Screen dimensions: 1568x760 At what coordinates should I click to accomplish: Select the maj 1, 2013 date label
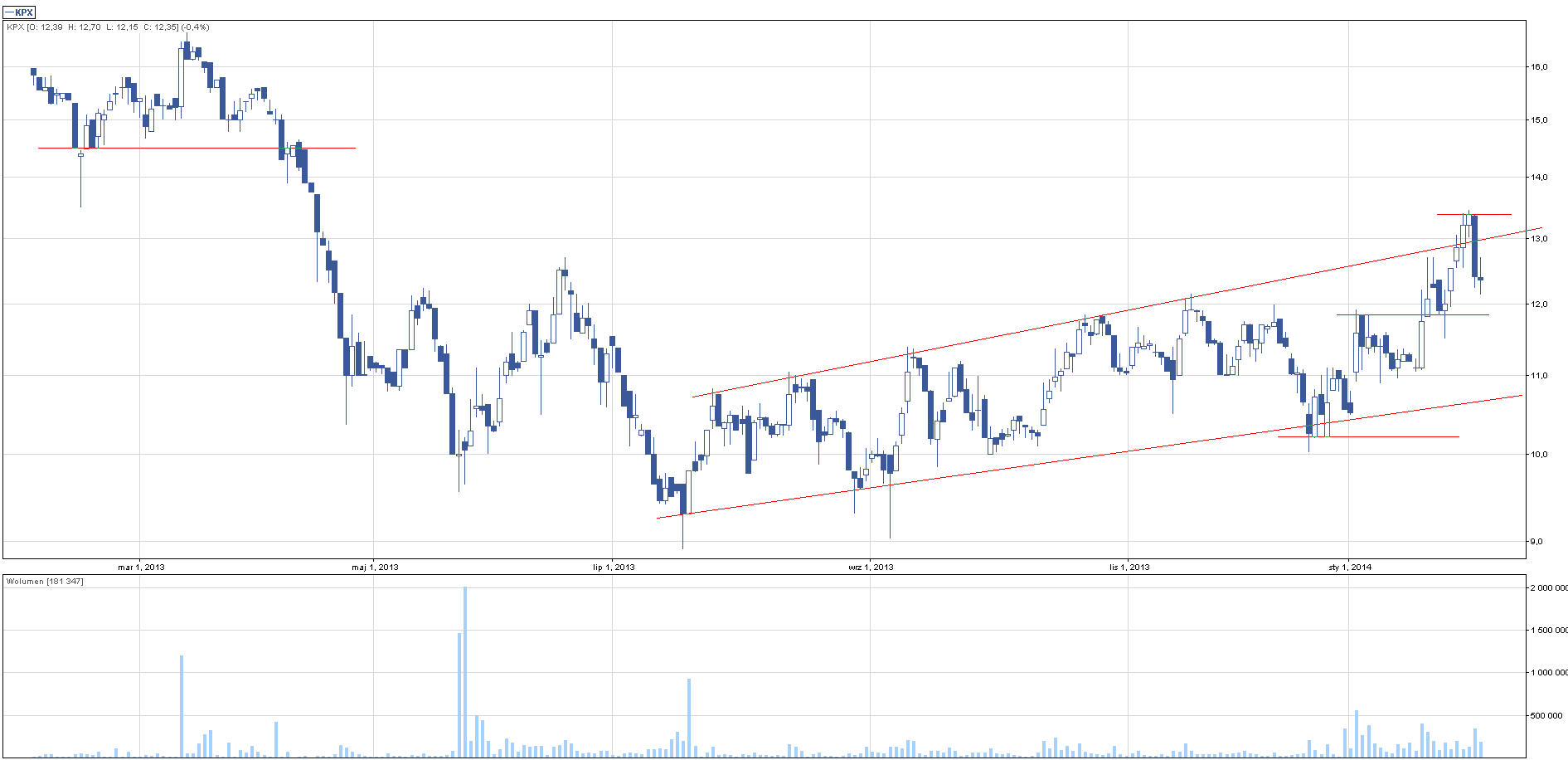coord(375,568)
